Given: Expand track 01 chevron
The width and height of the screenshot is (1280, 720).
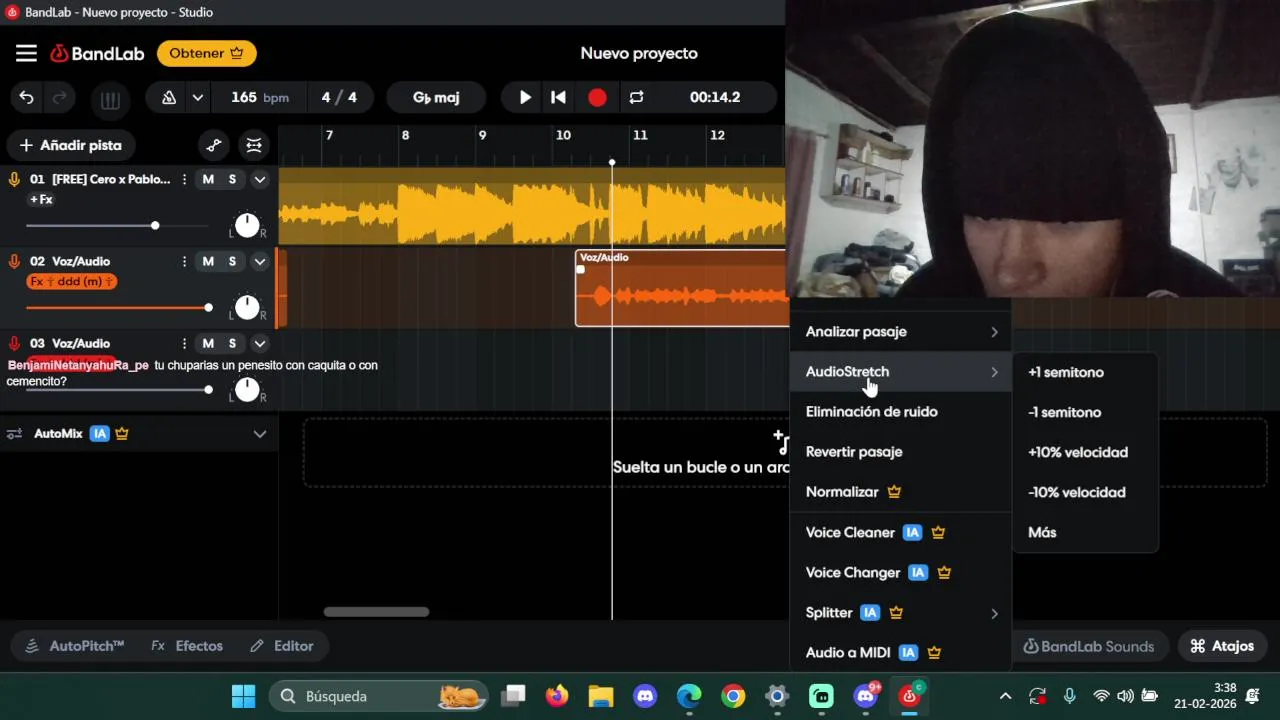Looking at the screenshot, I should pos(260,179).
